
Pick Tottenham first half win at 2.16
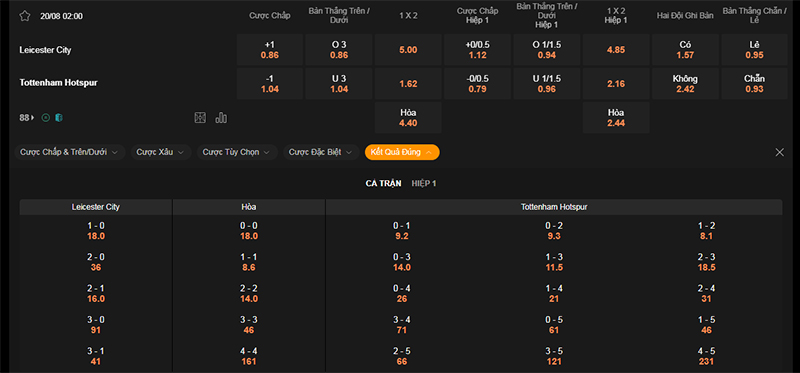click(x=616, y=84)
